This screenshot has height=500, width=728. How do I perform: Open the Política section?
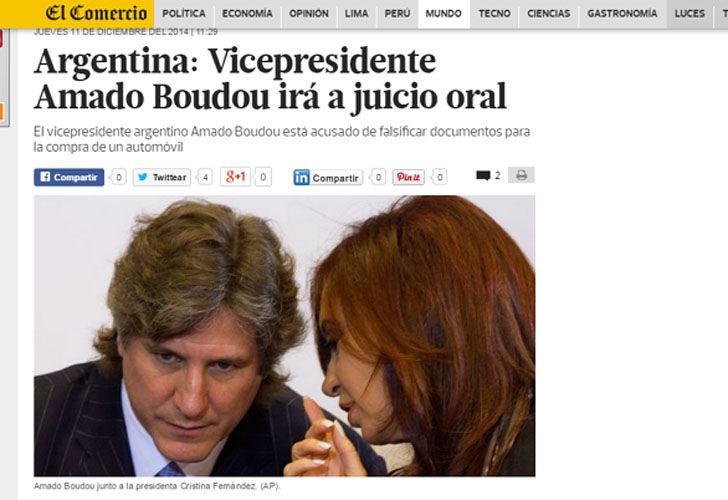click(x=183, y=13)
